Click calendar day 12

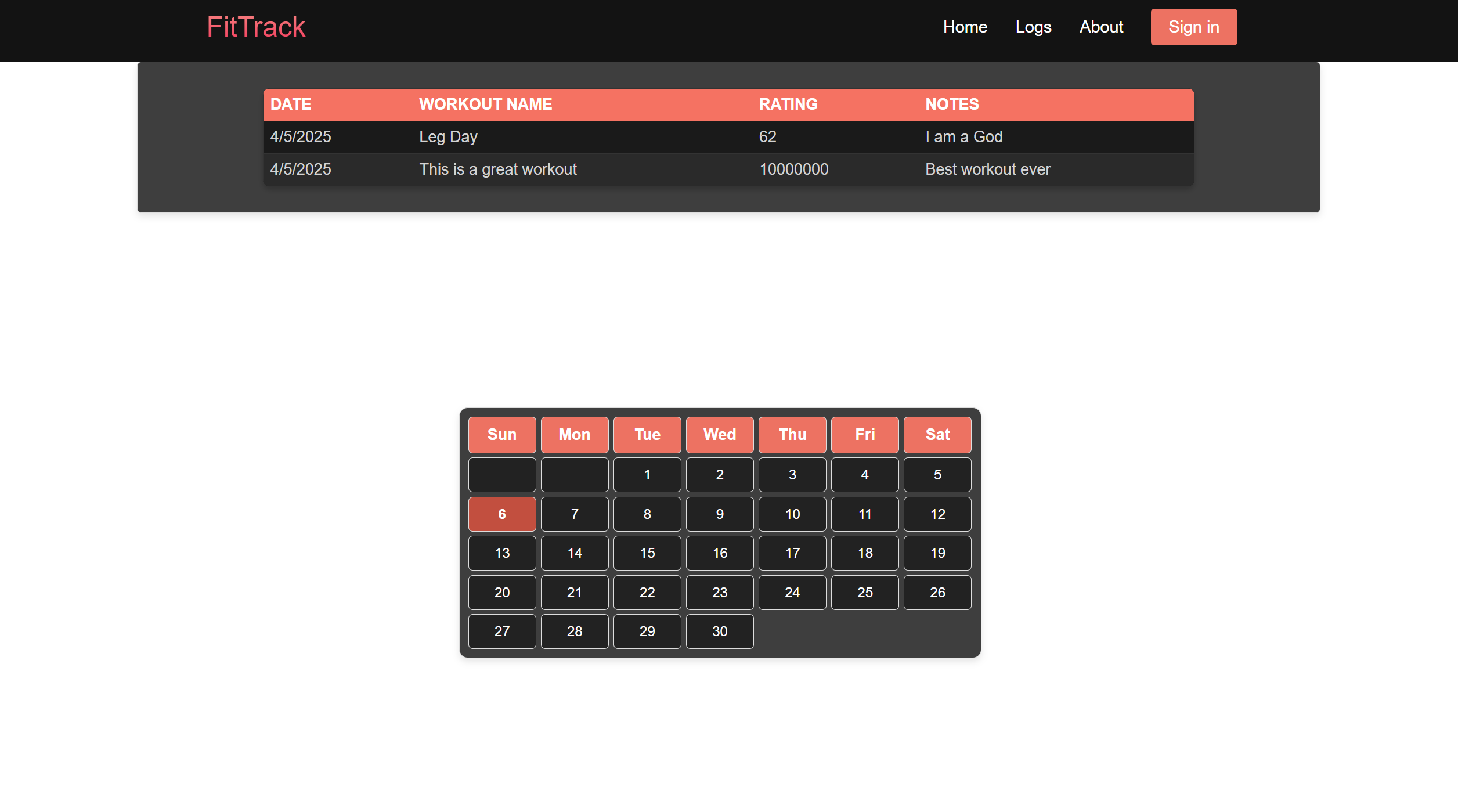point(937,514)
